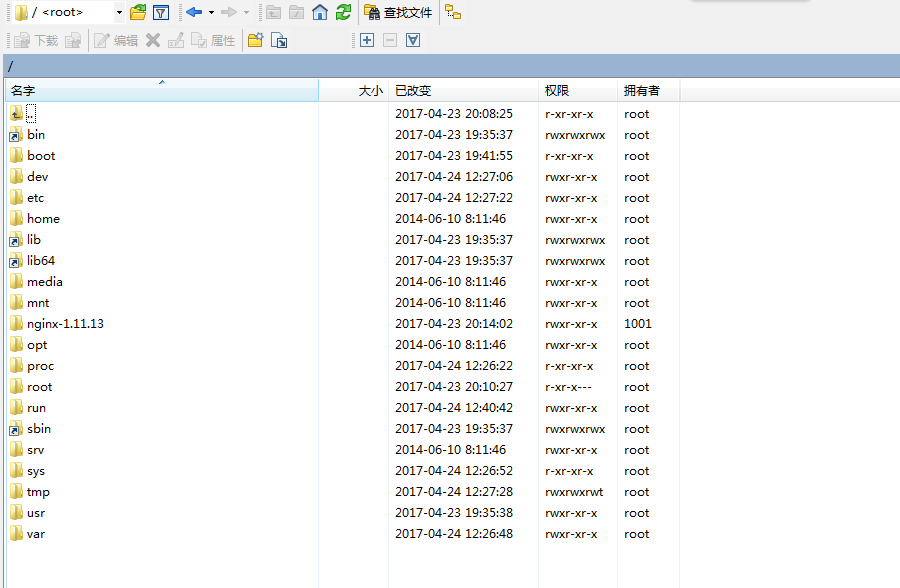Click the rename icon

[x=176, y=40]
